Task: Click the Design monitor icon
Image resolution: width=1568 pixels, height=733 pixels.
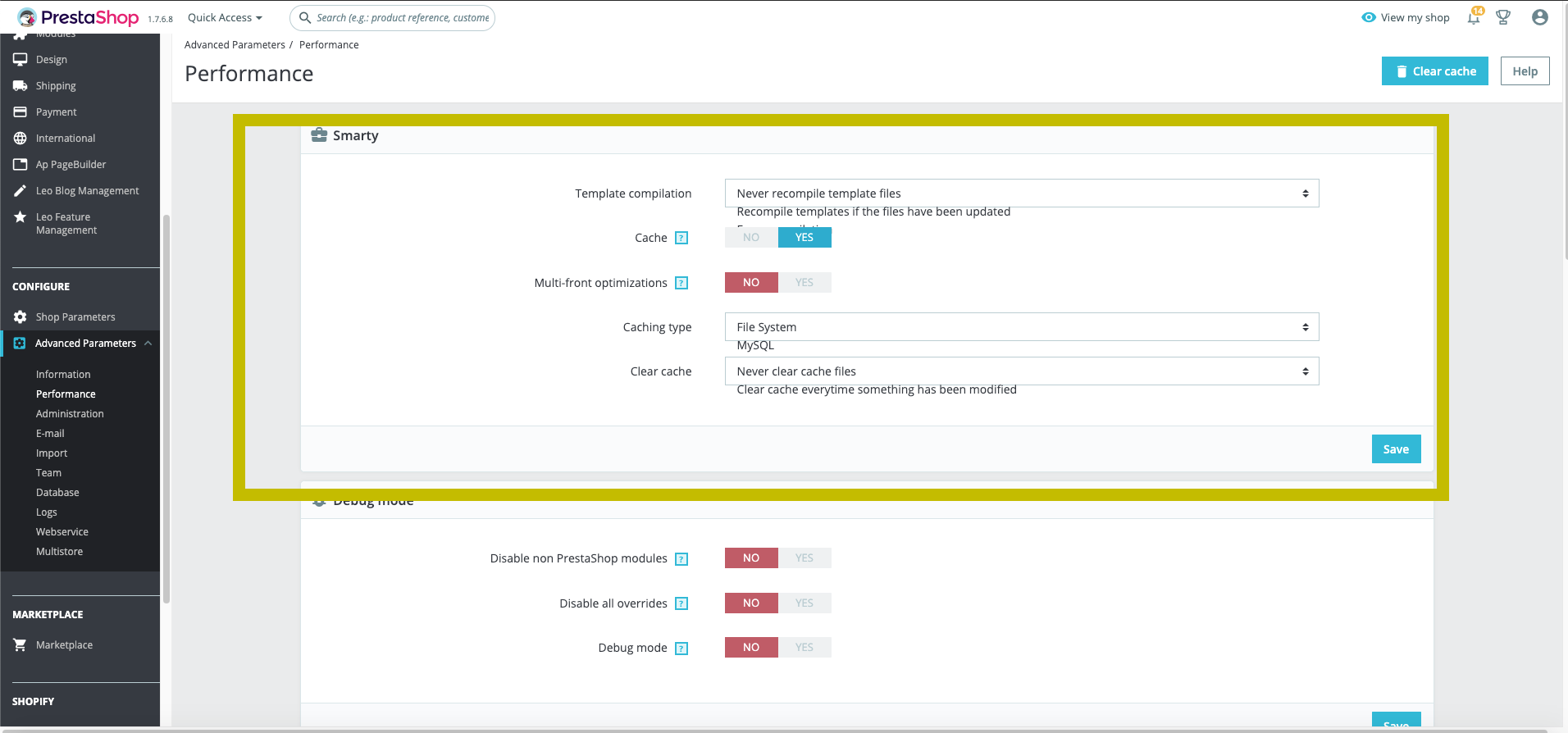Action: (21, 59)
